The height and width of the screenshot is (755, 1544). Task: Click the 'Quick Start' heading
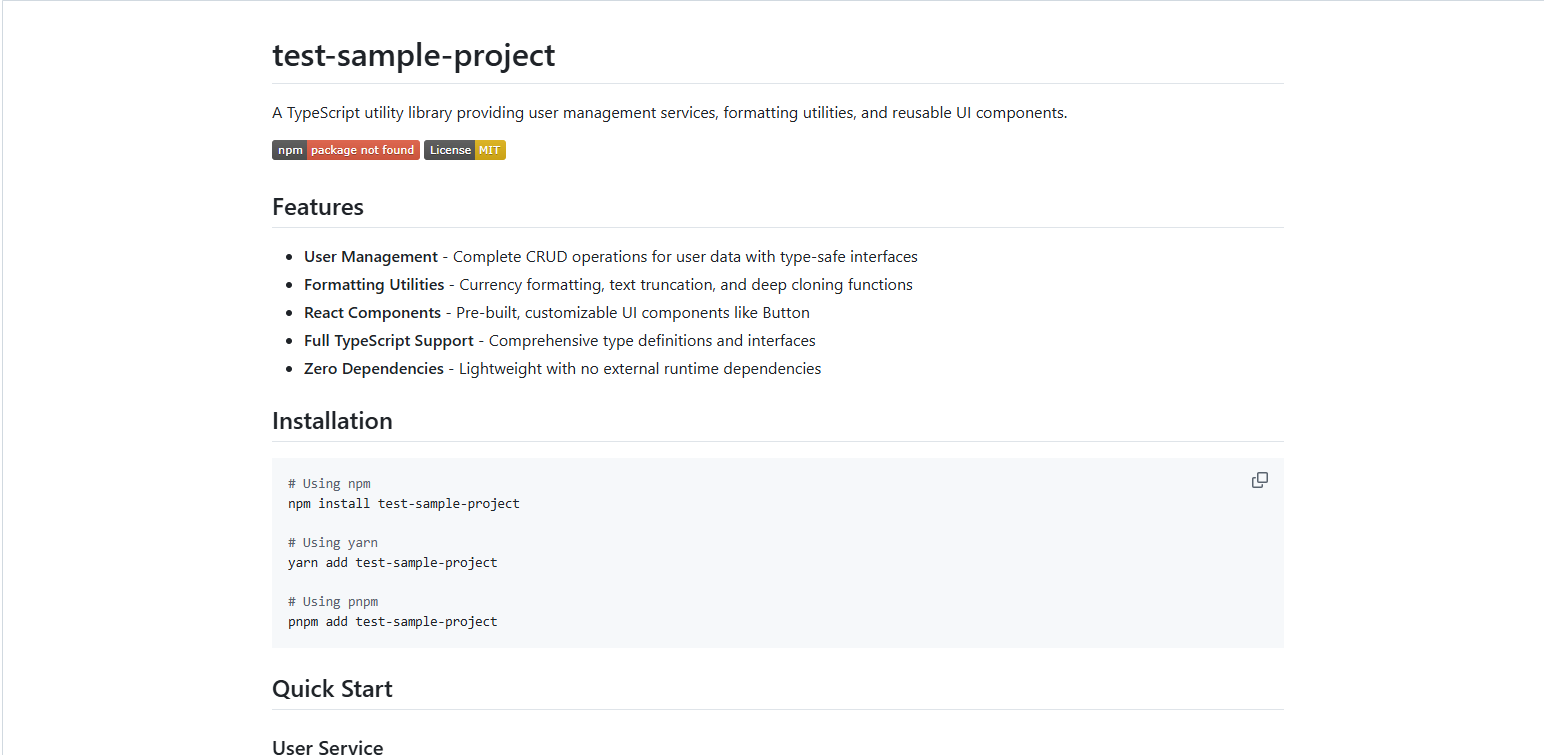pyautogui.click(x=332, y=689)
